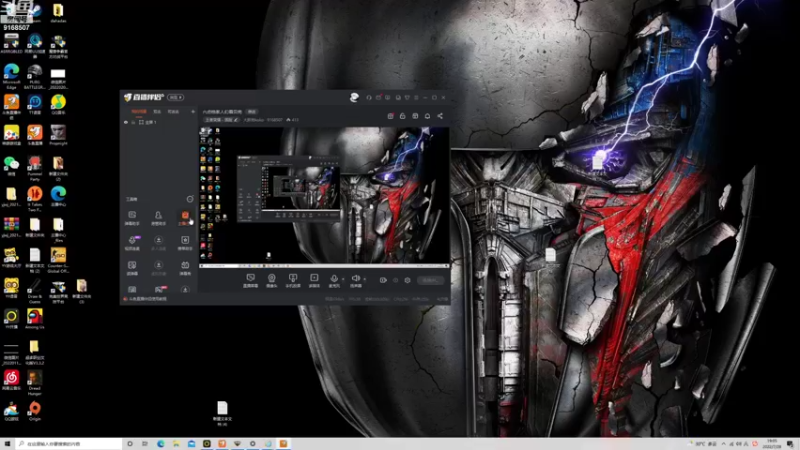Open the Propnight desktop shortcut
Image resolution: width=800 pixels, height=450 pixels.
coord(58,135)
